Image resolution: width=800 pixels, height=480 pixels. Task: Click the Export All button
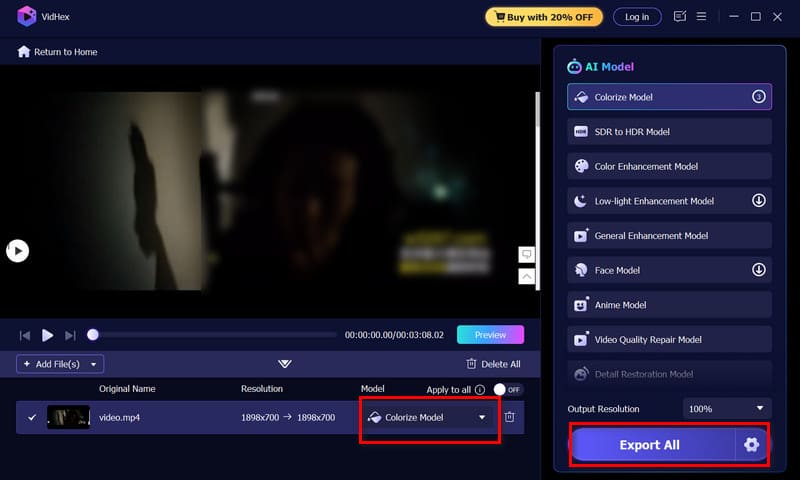pyautogui.click(x=650, y=445)
